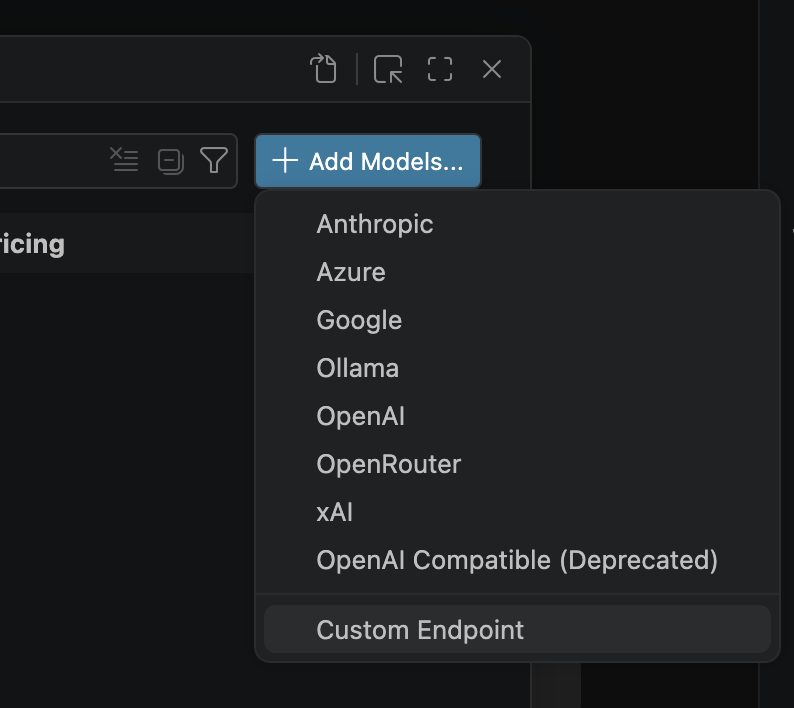Clear the search with list-clear icon
This screenshot has height=708, width=794.
click(x=124, y=160)
